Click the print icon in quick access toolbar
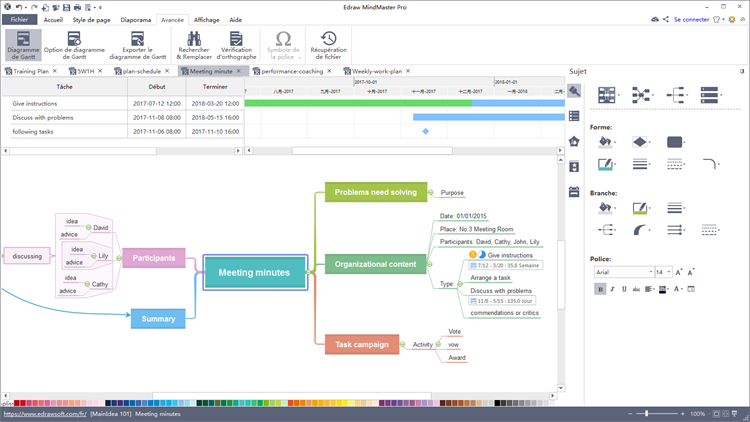The width and height of the screenshot is (750, 422). point(77,7)
